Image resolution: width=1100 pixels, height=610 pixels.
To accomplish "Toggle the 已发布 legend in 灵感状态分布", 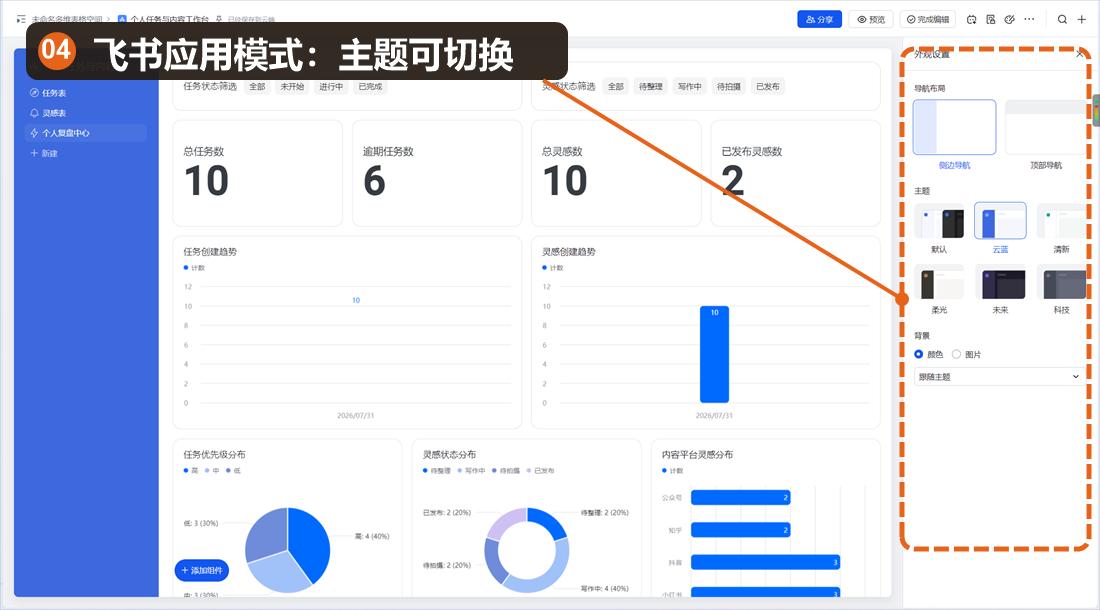I will click(x=540, y=470).
